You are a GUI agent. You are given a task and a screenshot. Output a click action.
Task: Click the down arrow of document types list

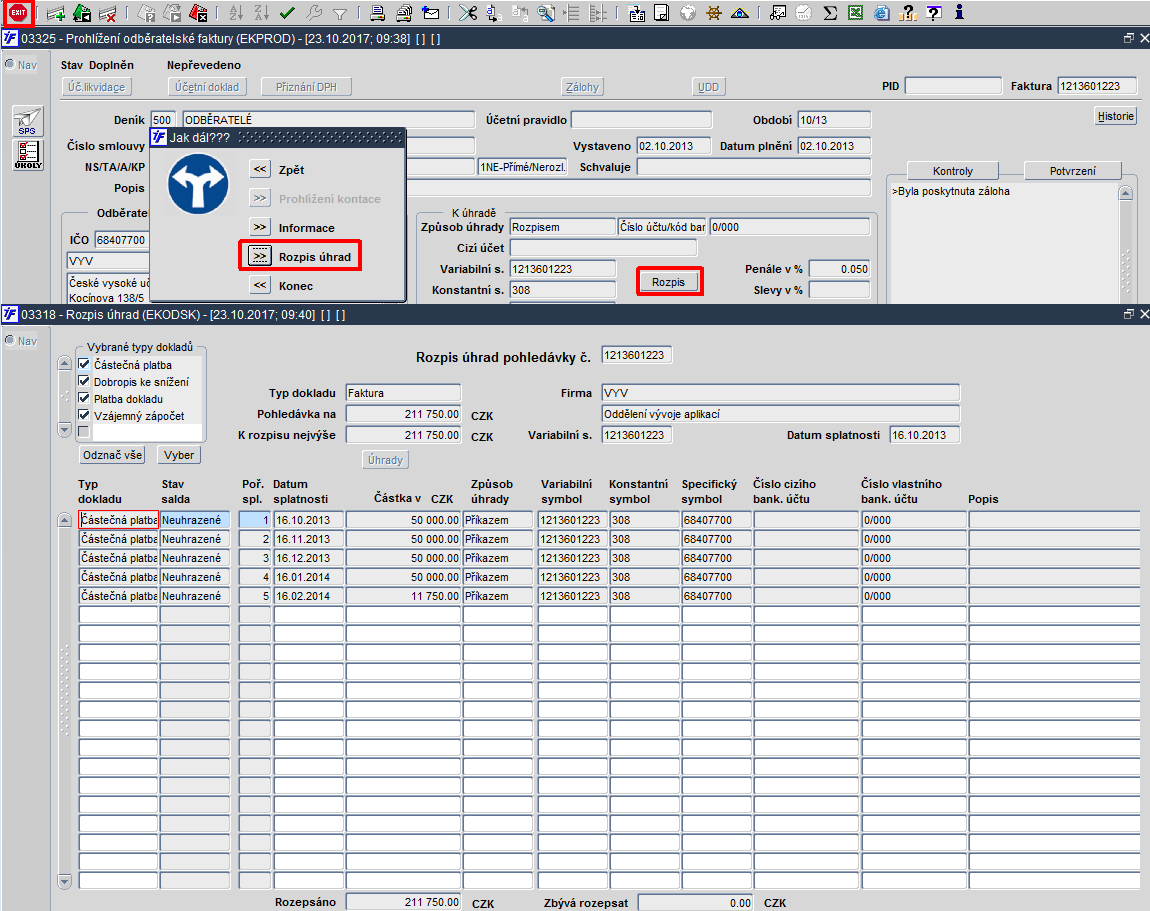(65, 429)
